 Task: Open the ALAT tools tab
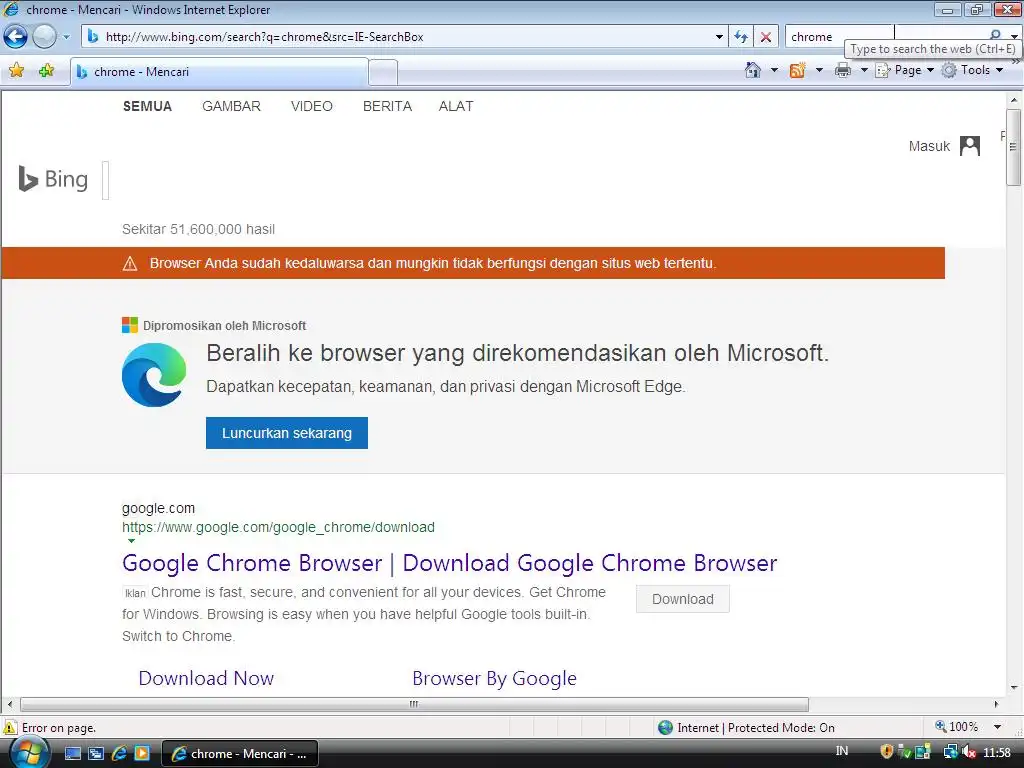tap(456, 106)
